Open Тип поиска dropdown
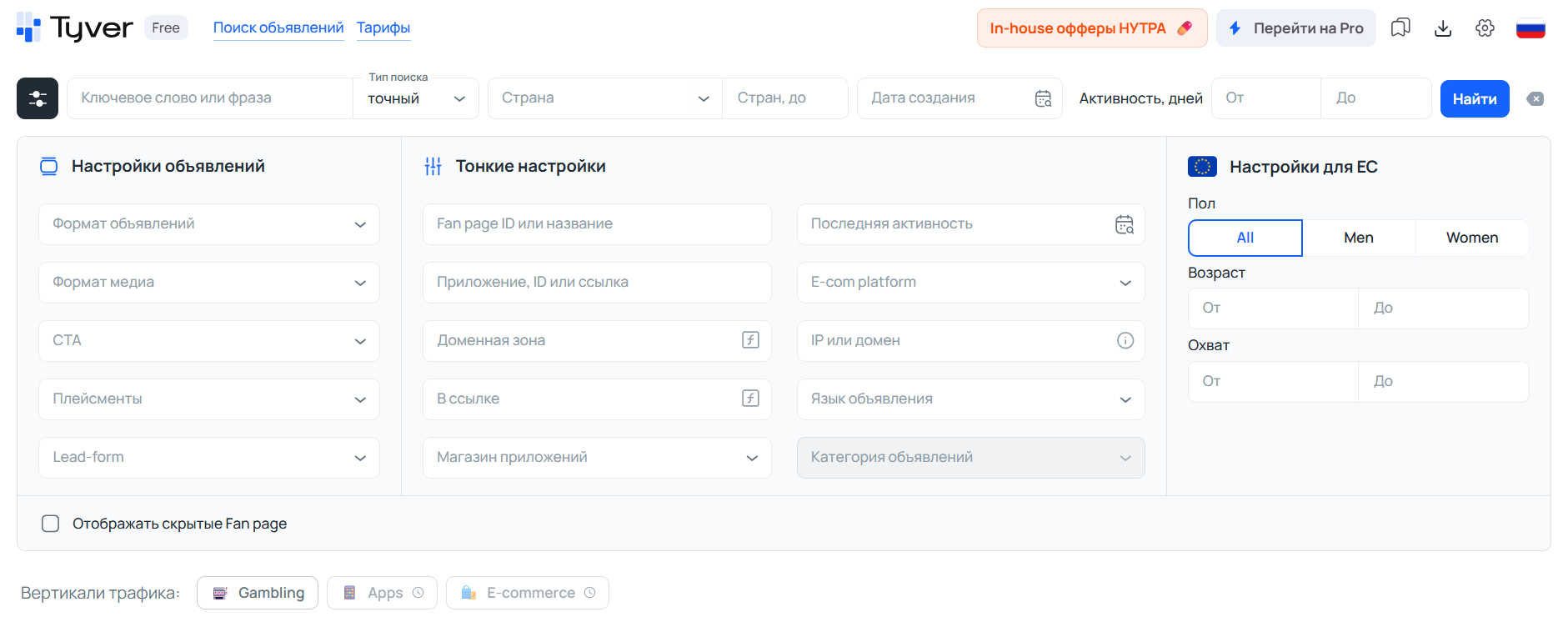This screenshot has height=617, width=1568. pyautogui.click(x=416, y=98)
